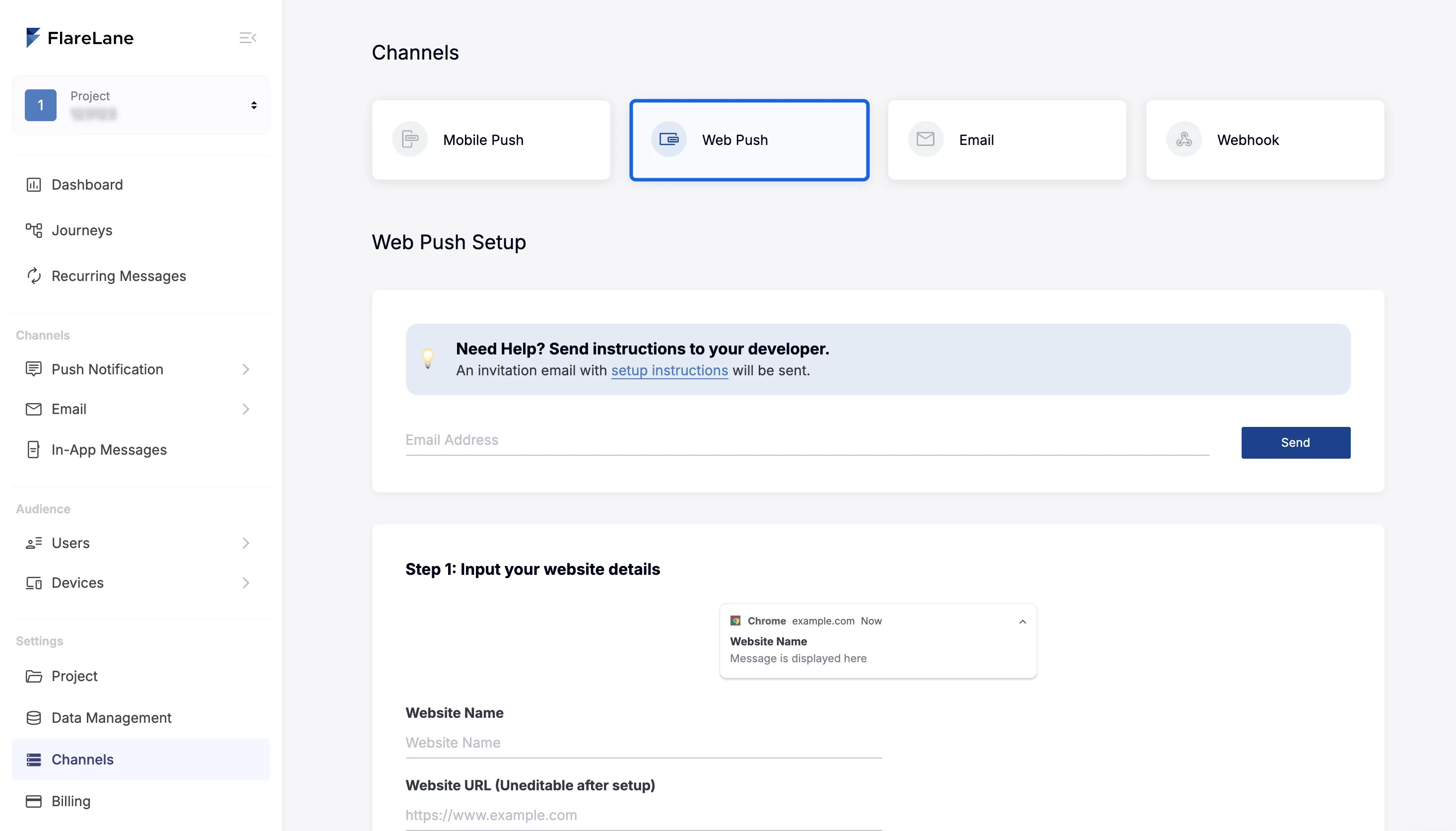Select Channels in the Settings sidebar
The height and width of the screenshot is (831, 1456).
tap(140, 760)
